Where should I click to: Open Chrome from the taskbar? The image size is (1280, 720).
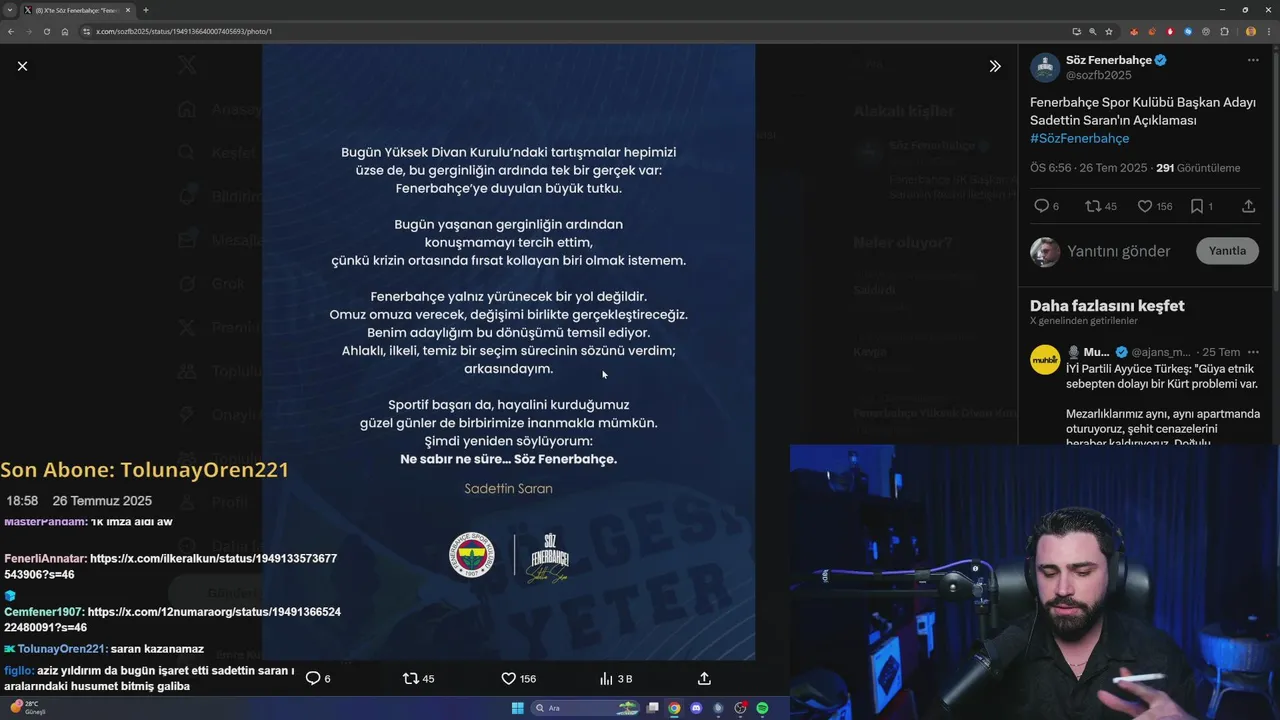click(x=675, y=708)
